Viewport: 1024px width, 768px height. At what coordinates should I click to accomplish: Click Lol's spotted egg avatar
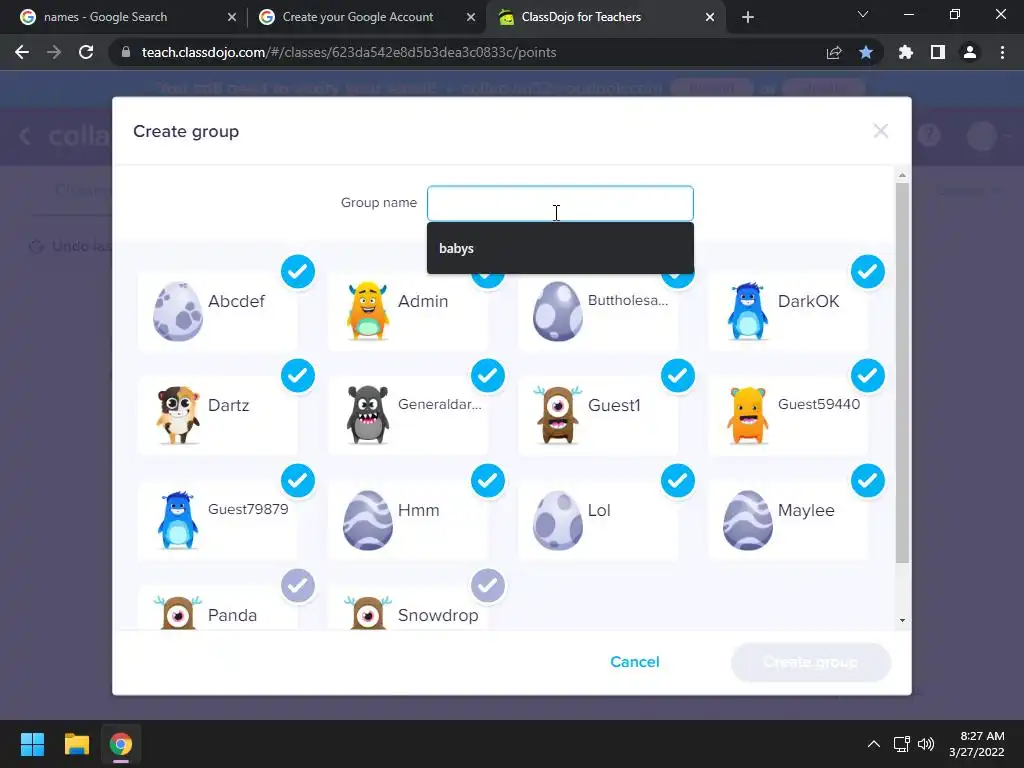[x=557, y=520]
